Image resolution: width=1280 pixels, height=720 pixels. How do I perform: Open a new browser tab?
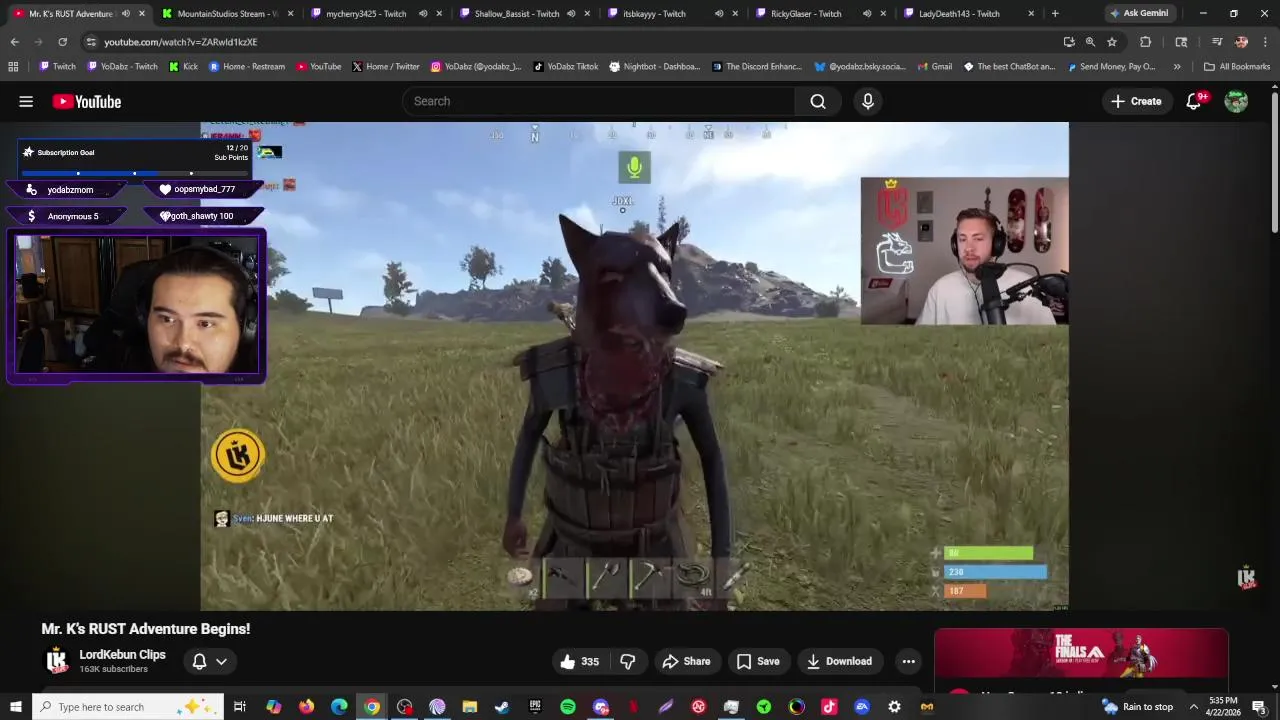pos(1055,14)
